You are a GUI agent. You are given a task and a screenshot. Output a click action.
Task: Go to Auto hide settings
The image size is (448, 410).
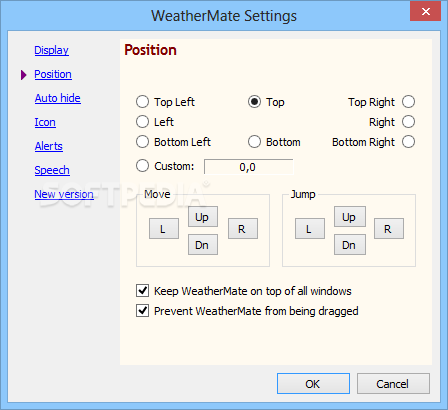(x=58, y=98)
